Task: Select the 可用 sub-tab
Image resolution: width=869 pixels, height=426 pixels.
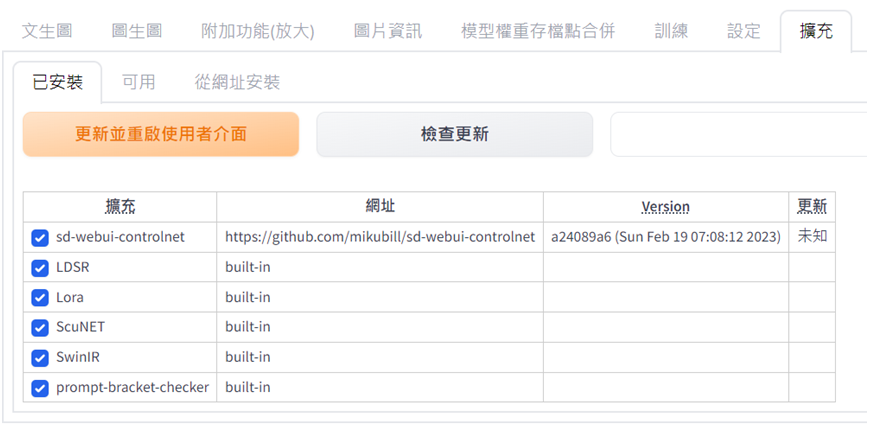Action: pyautogui.click(x=139, y=83)
